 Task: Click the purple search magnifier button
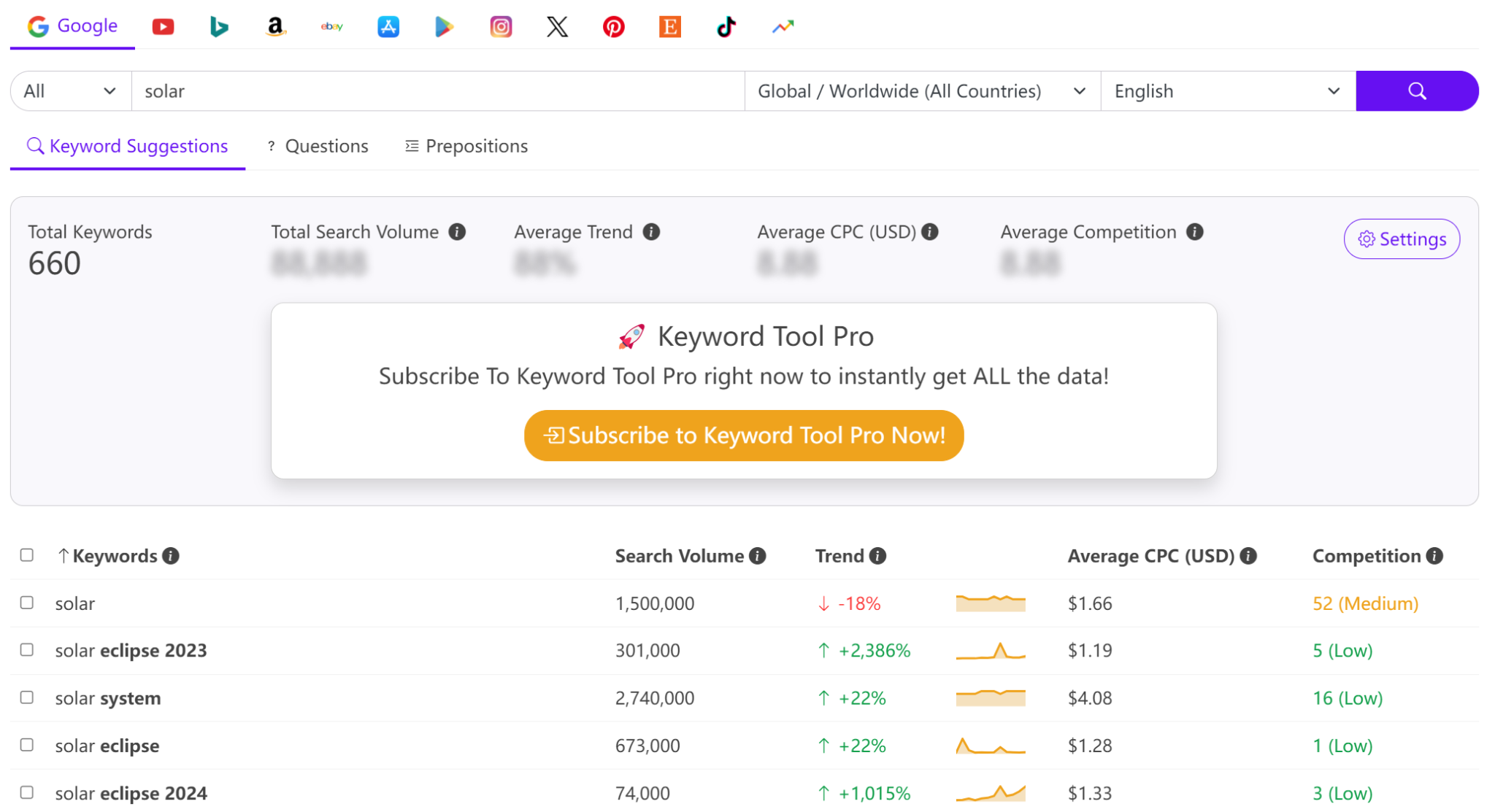(1417, 91)
